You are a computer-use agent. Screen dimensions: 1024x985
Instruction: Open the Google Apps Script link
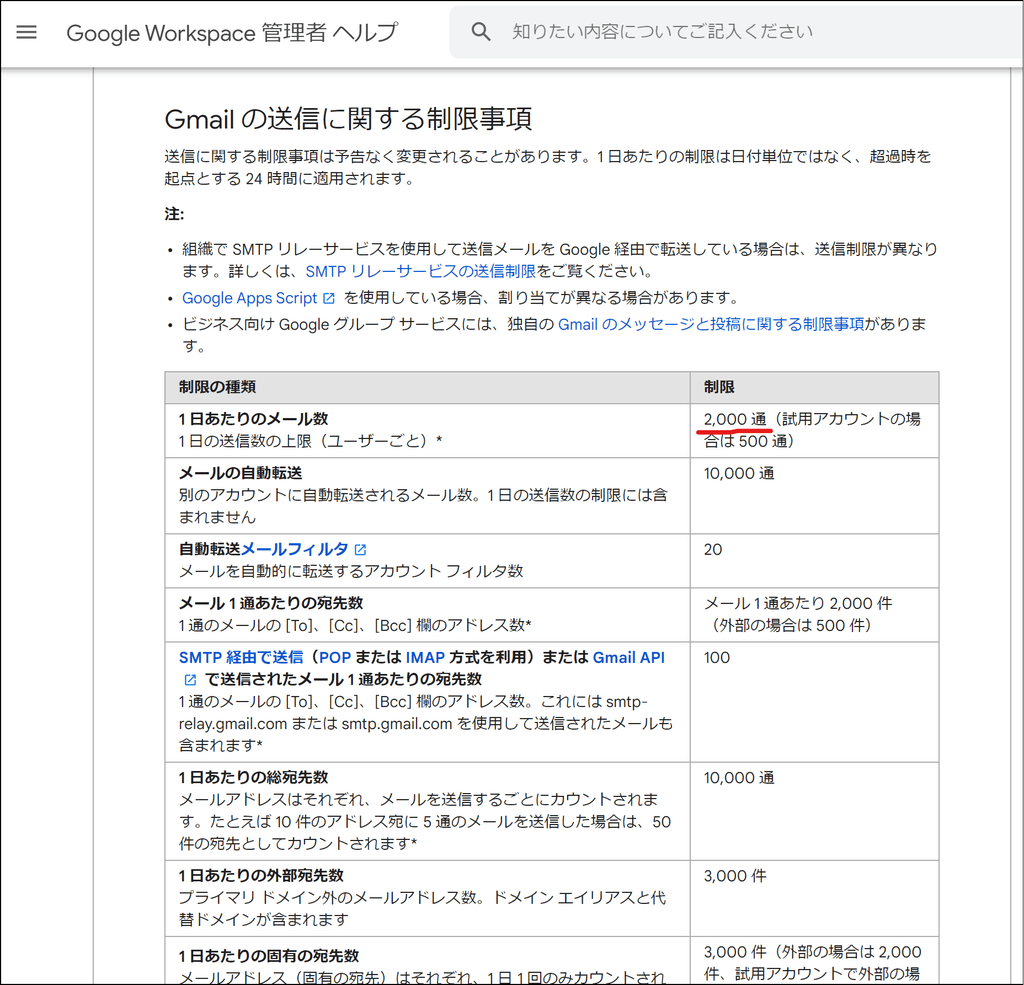tap(249, 298)
